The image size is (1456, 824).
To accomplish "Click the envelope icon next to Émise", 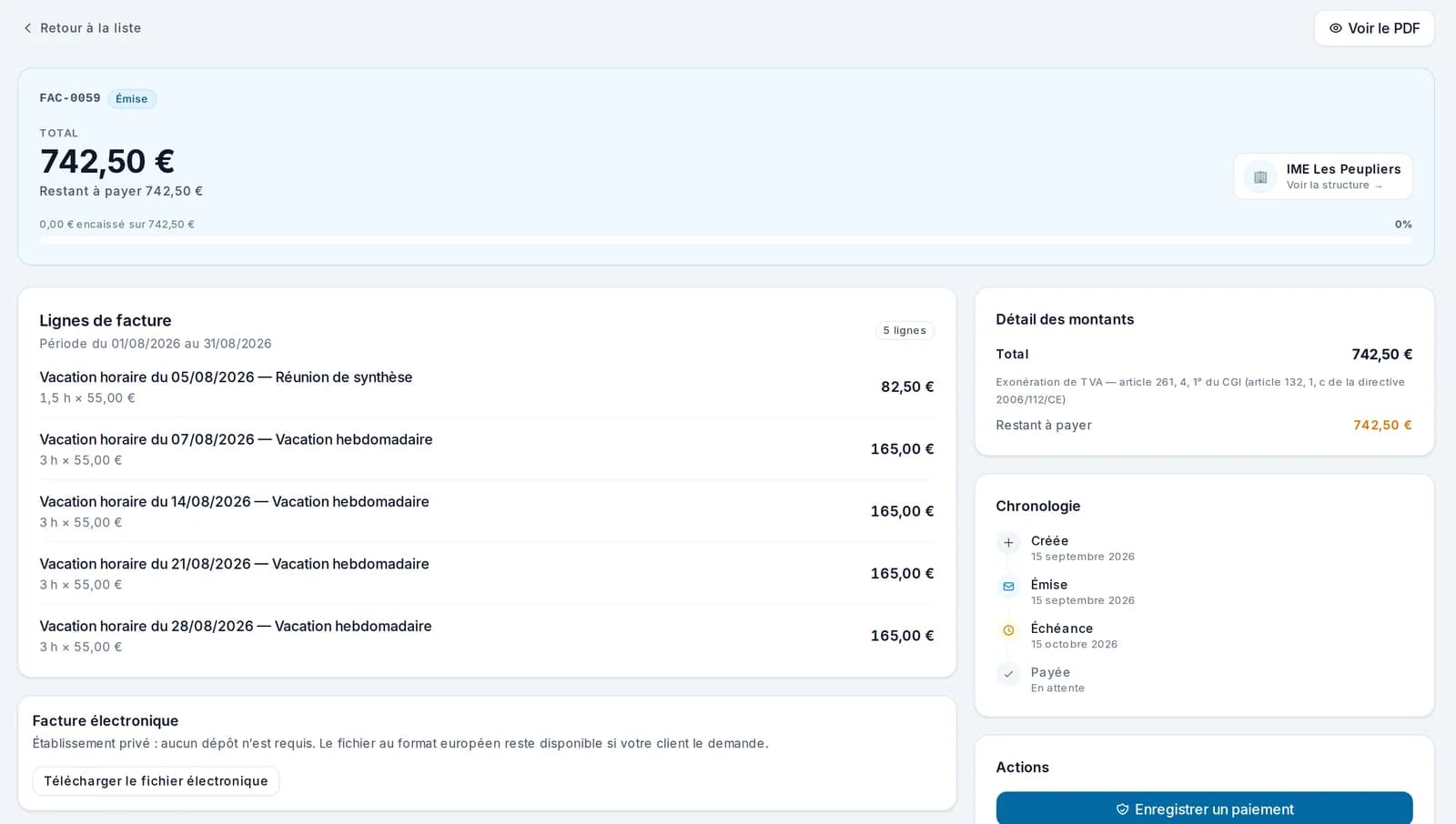I will coord(1008,587).
